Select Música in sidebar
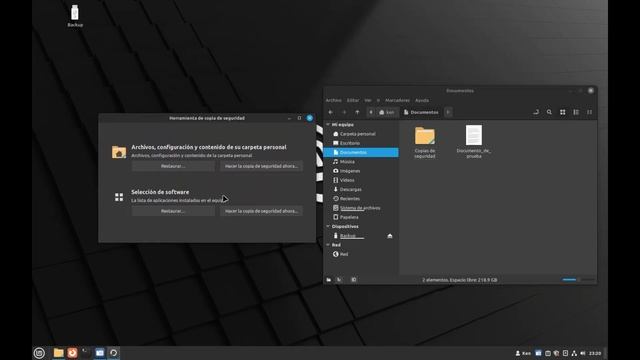The height and width of the screenshot is (360, 640). pos(361,162)
